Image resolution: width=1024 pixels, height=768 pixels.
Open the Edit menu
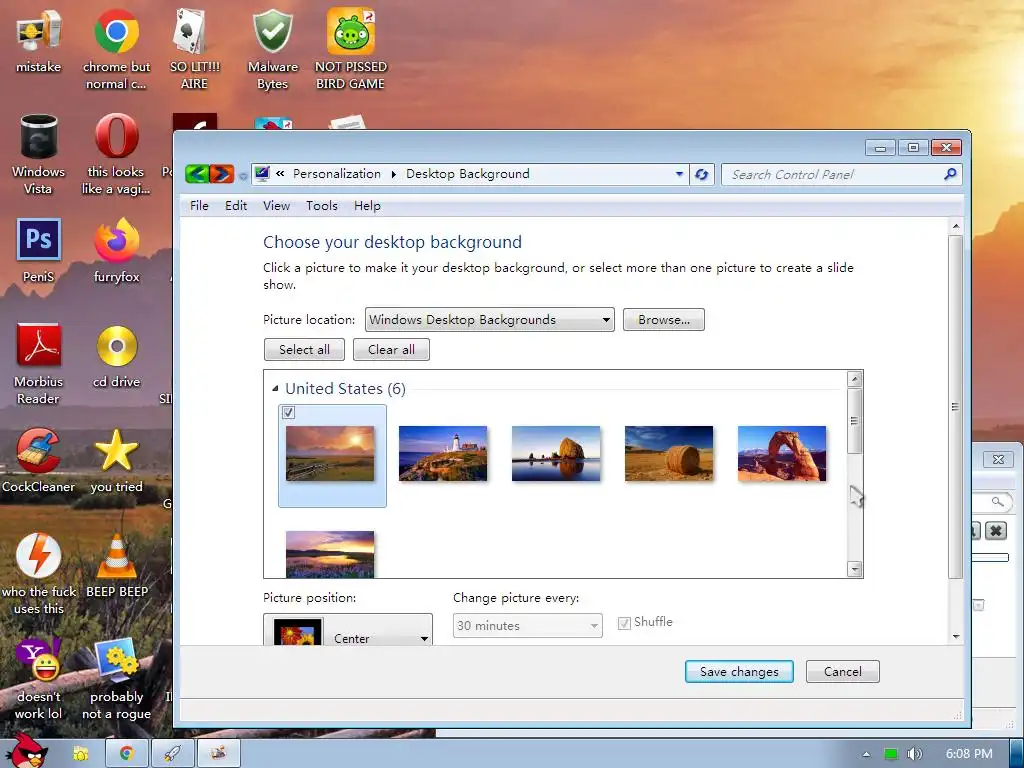click(x=236, y=206)
